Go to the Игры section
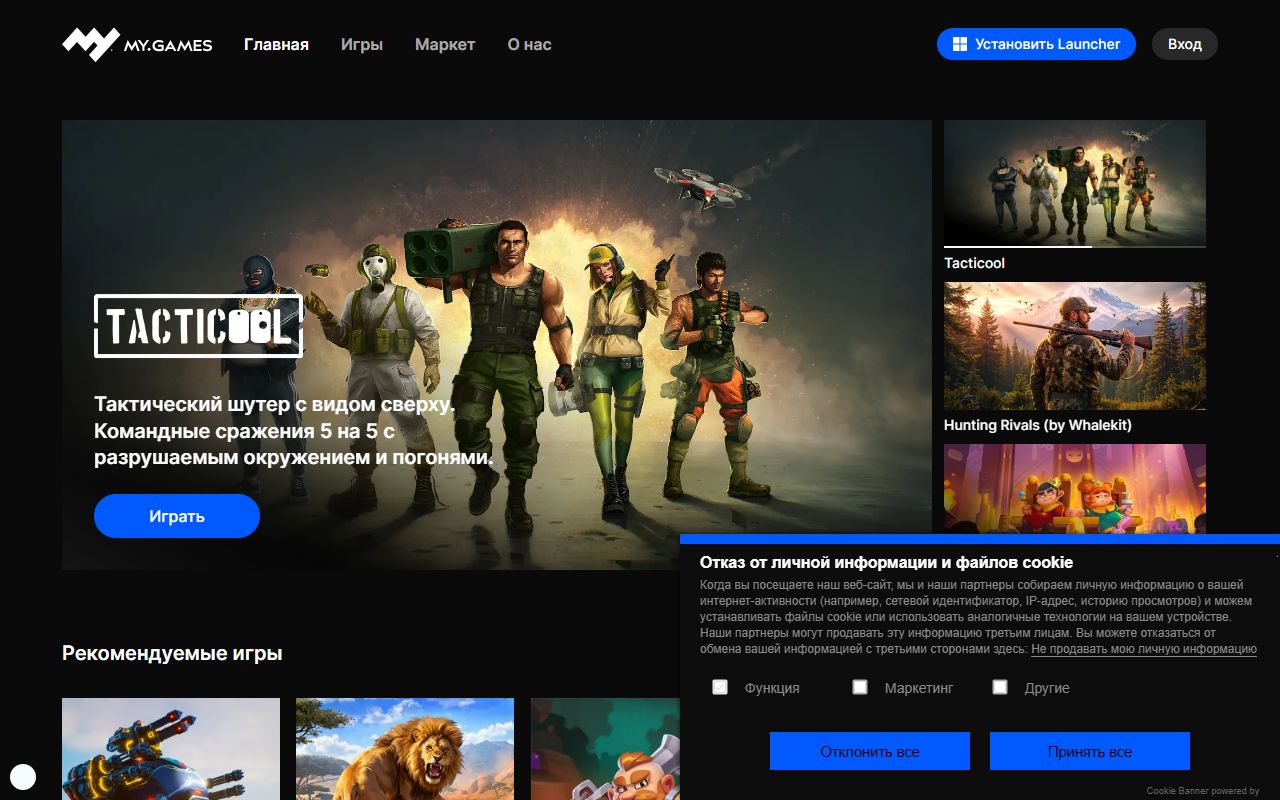 361,44
